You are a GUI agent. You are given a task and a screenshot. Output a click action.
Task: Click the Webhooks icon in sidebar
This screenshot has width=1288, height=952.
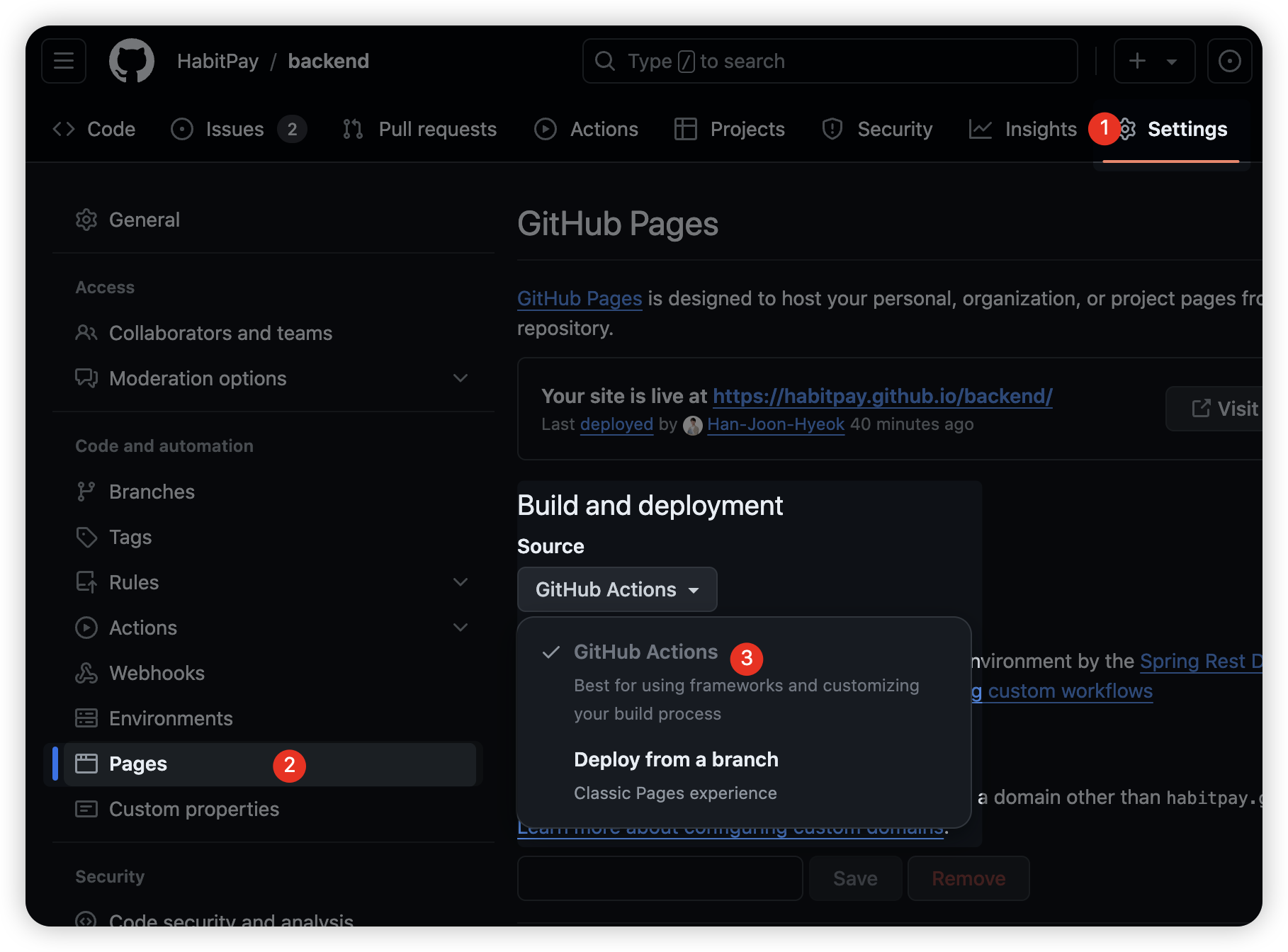(x=86, y=673)
